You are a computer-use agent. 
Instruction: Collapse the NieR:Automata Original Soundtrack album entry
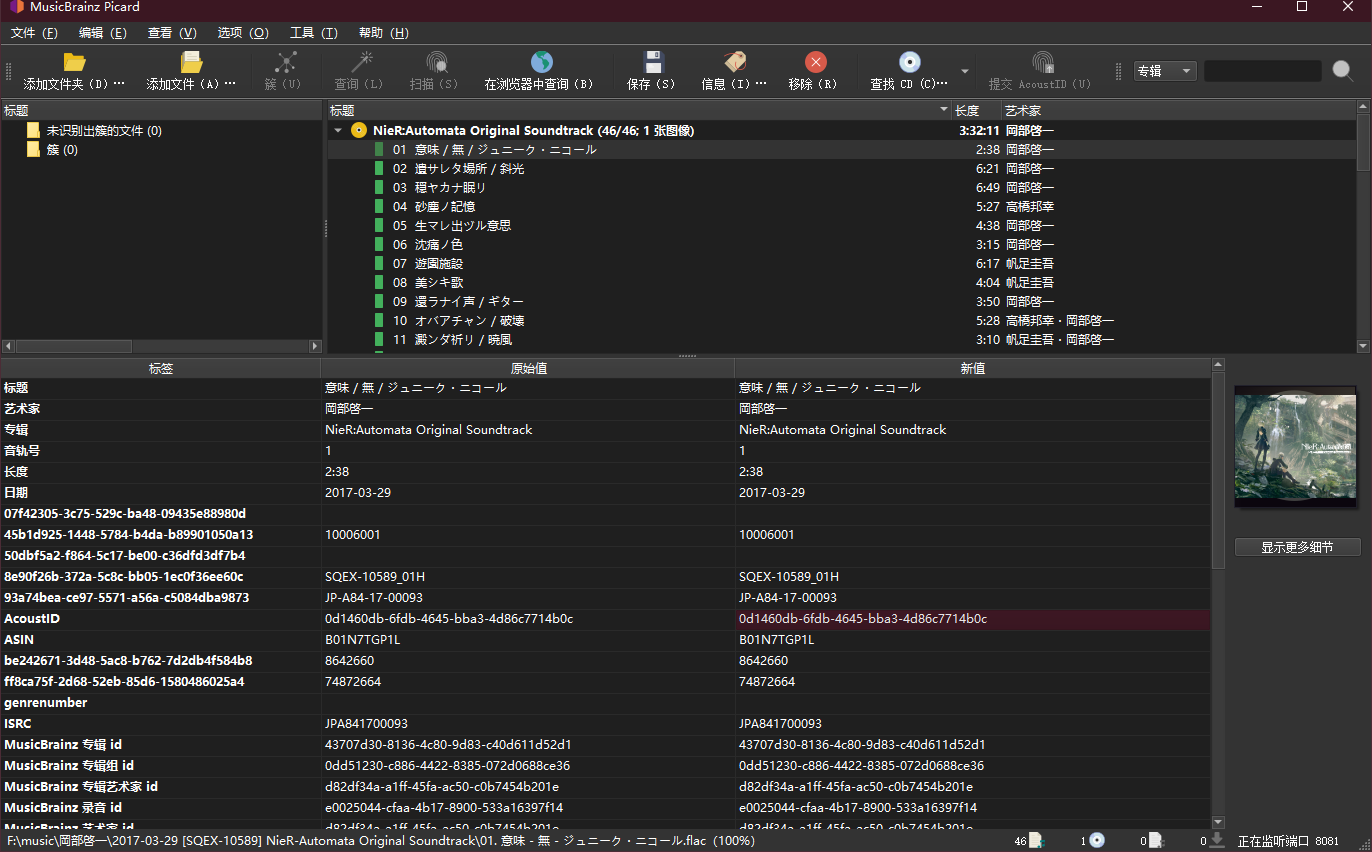tap(338, 130)
